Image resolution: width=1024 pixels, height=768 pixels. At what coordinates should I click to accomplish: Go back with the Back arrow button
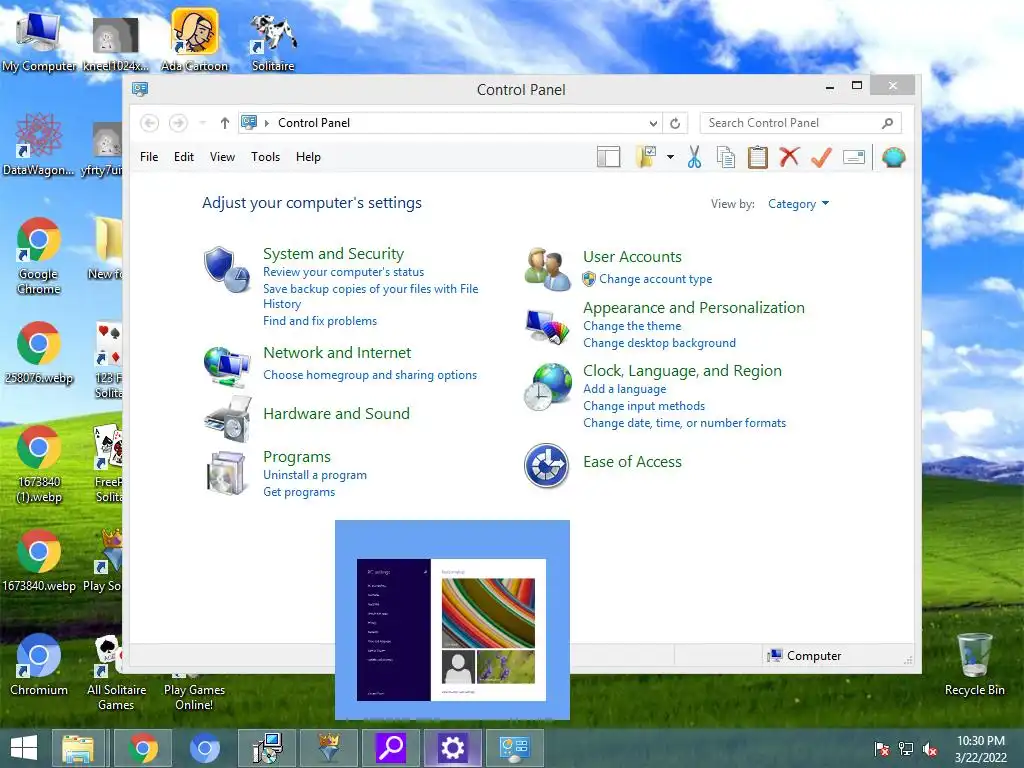pyautogui.click(x=150, y=123)
